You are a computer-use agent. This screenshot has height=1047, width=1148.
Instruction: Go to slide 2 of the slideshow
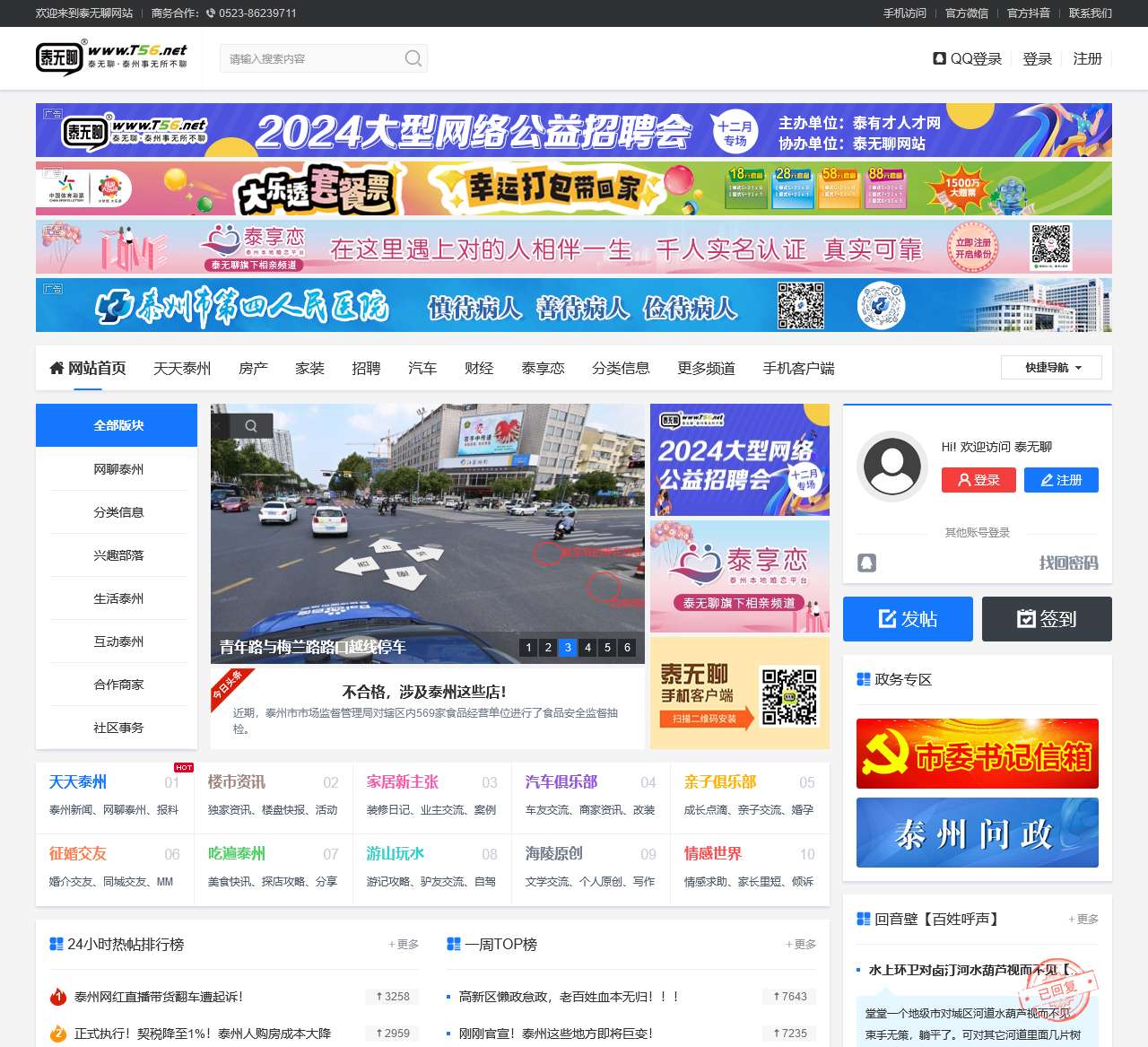[548, 647]
